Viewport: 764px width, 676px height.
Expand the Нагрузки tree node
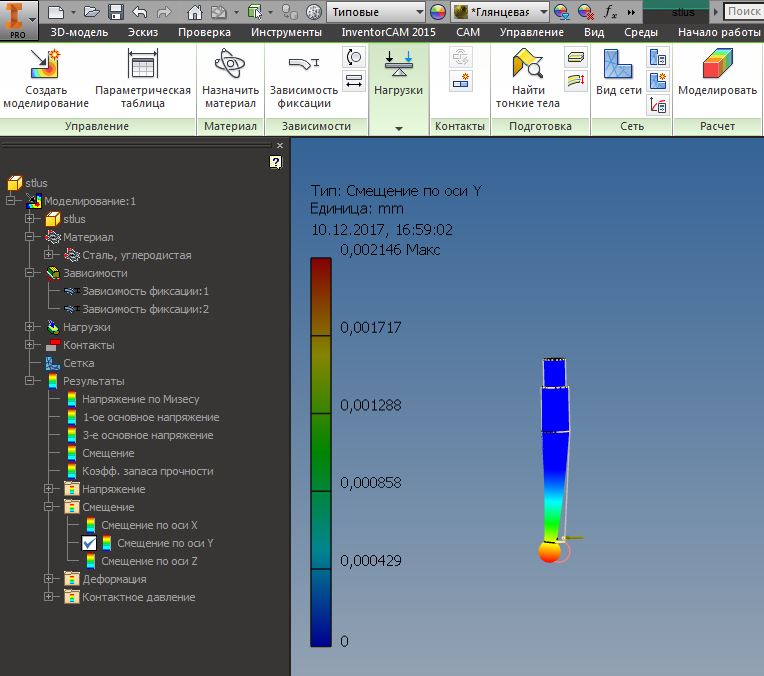click(x=30, y=327)
